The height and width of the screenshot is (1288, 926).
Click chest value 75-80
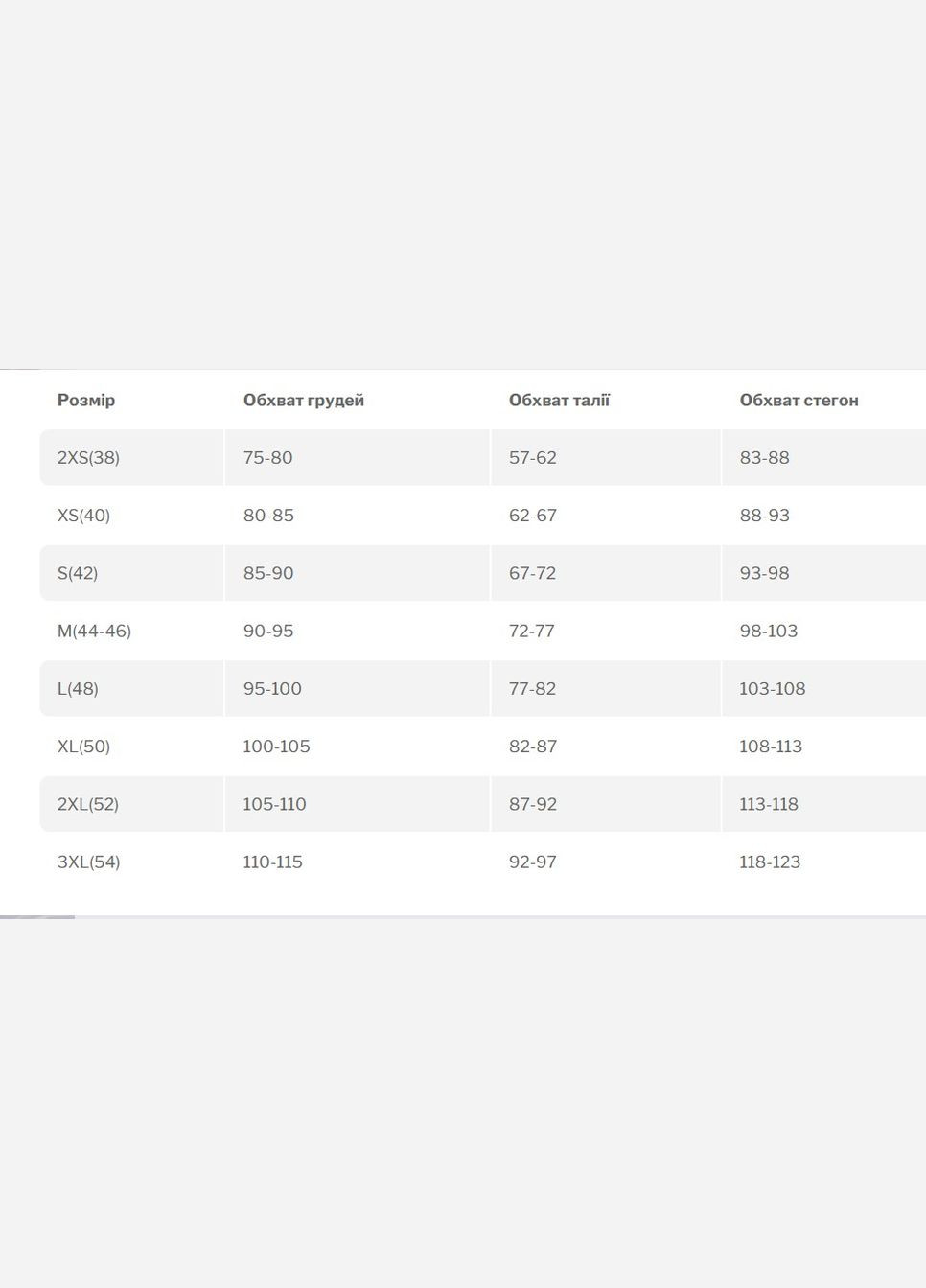(267, 458)
